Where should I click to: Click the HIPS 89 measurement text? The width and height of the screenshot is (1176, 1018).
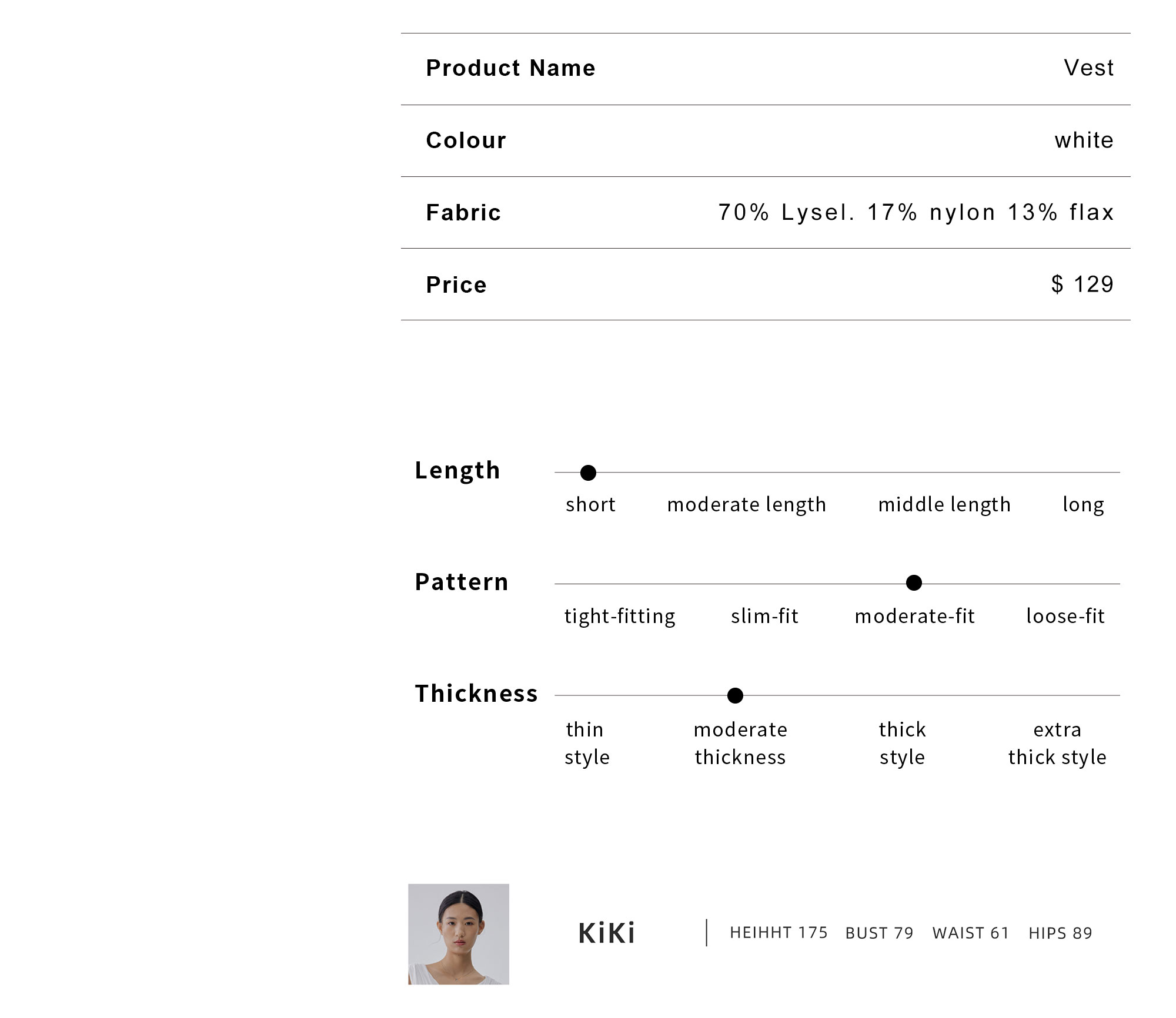(x=1060, y=933)
